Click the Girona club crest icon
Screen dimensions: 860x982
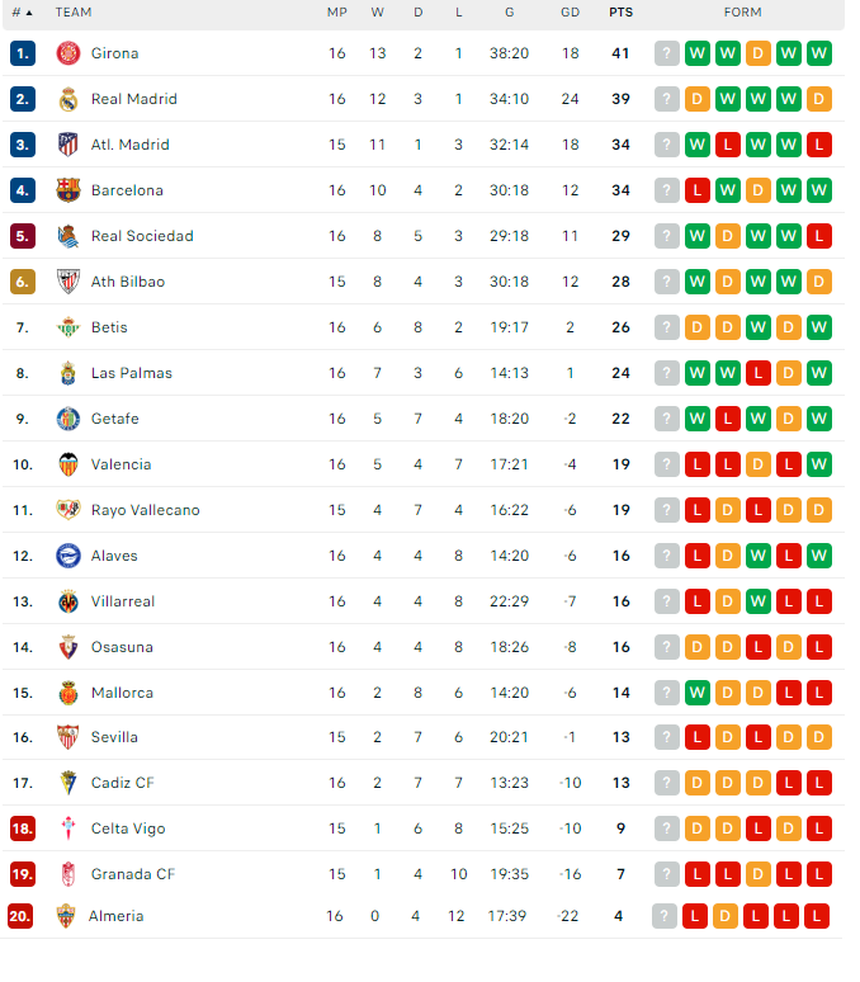point(68,53)
